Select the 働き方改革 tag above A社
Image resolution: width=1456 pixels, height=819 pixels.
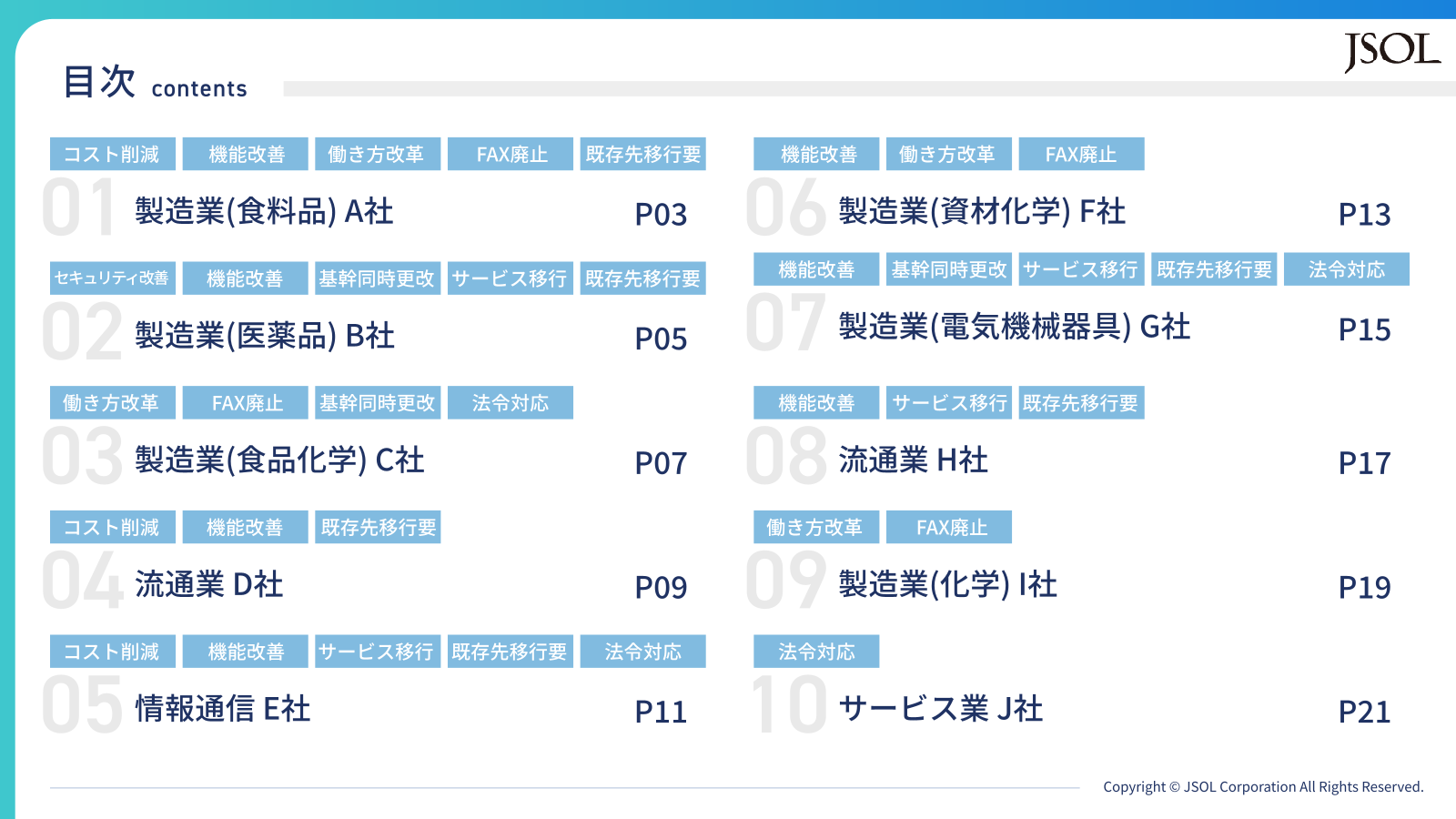click(378, 154)
